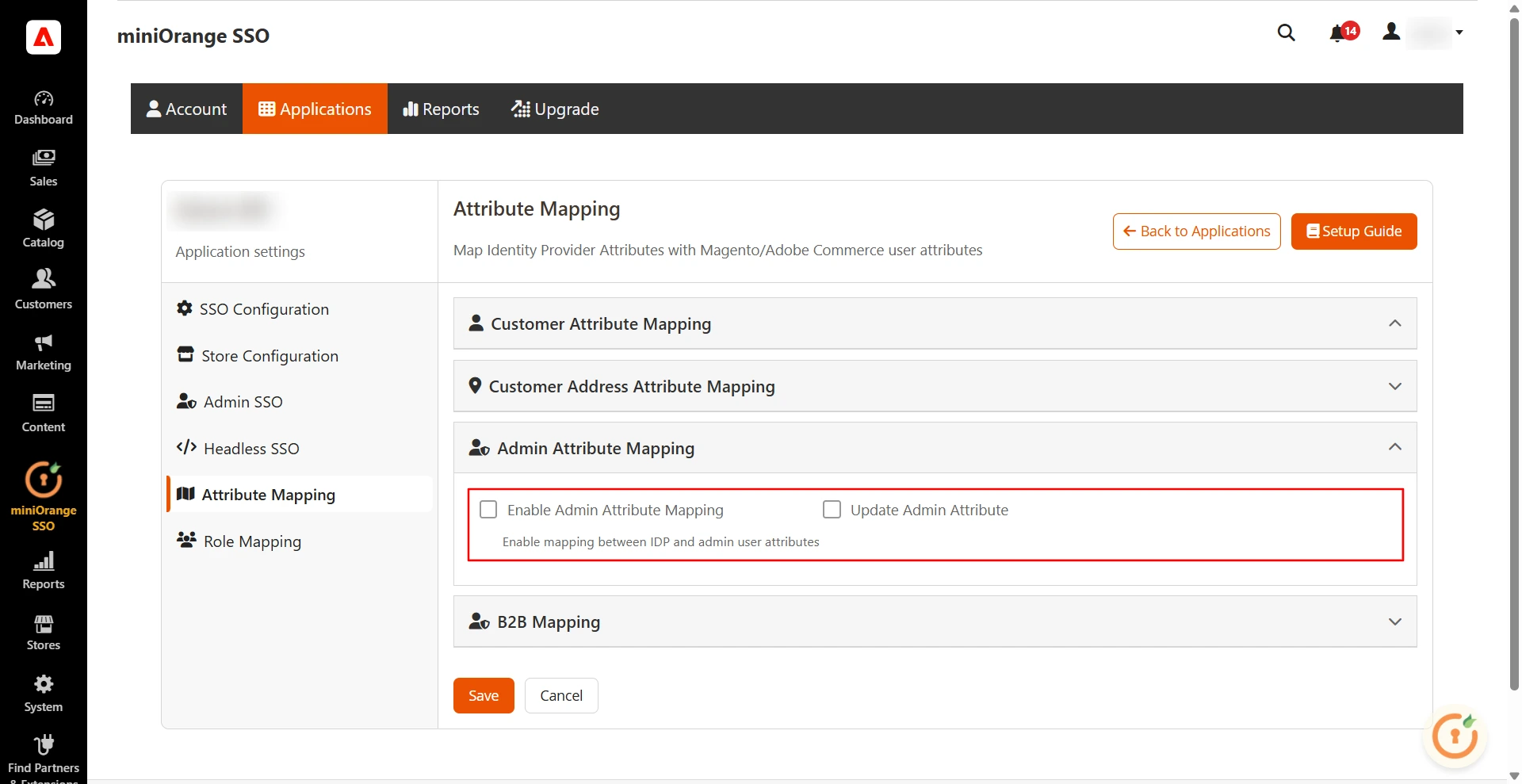Click the floating miniOrange help icon
The image size is (1522, 784).
1455,736
